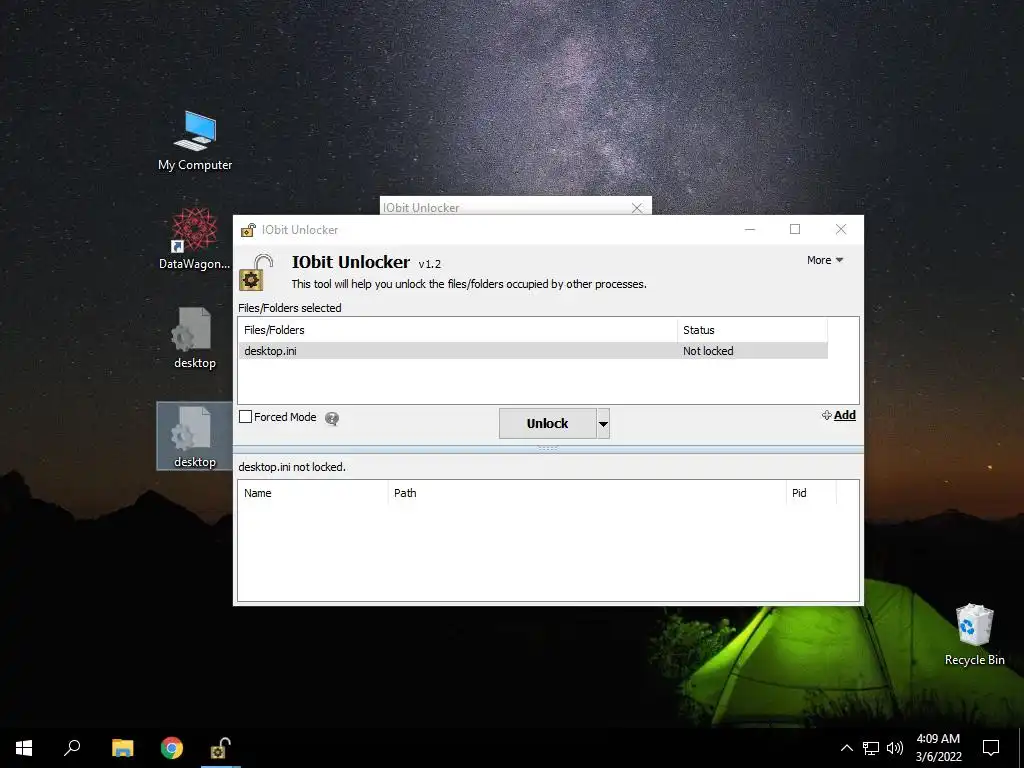The height and width of the screenshot is (768, 1024).
Task: Click the v1.2 version label
Action: click(430, 264)
